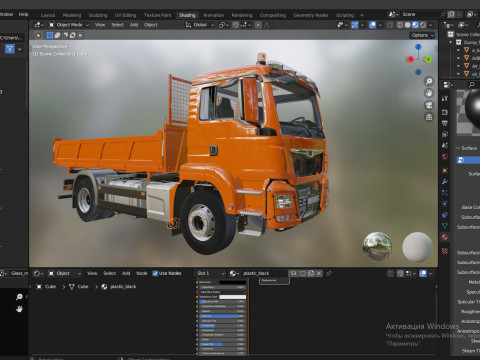The image size is (480, 360).
Task: Click the pan hand in viewport
Action: click(429, 93)
